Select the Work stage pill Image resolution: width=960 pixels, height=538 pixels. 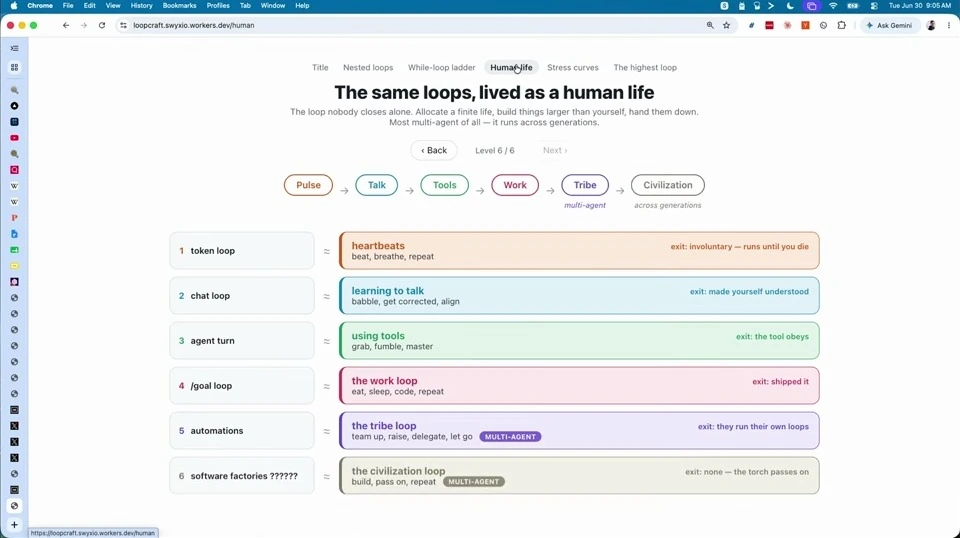click(515, 185)
